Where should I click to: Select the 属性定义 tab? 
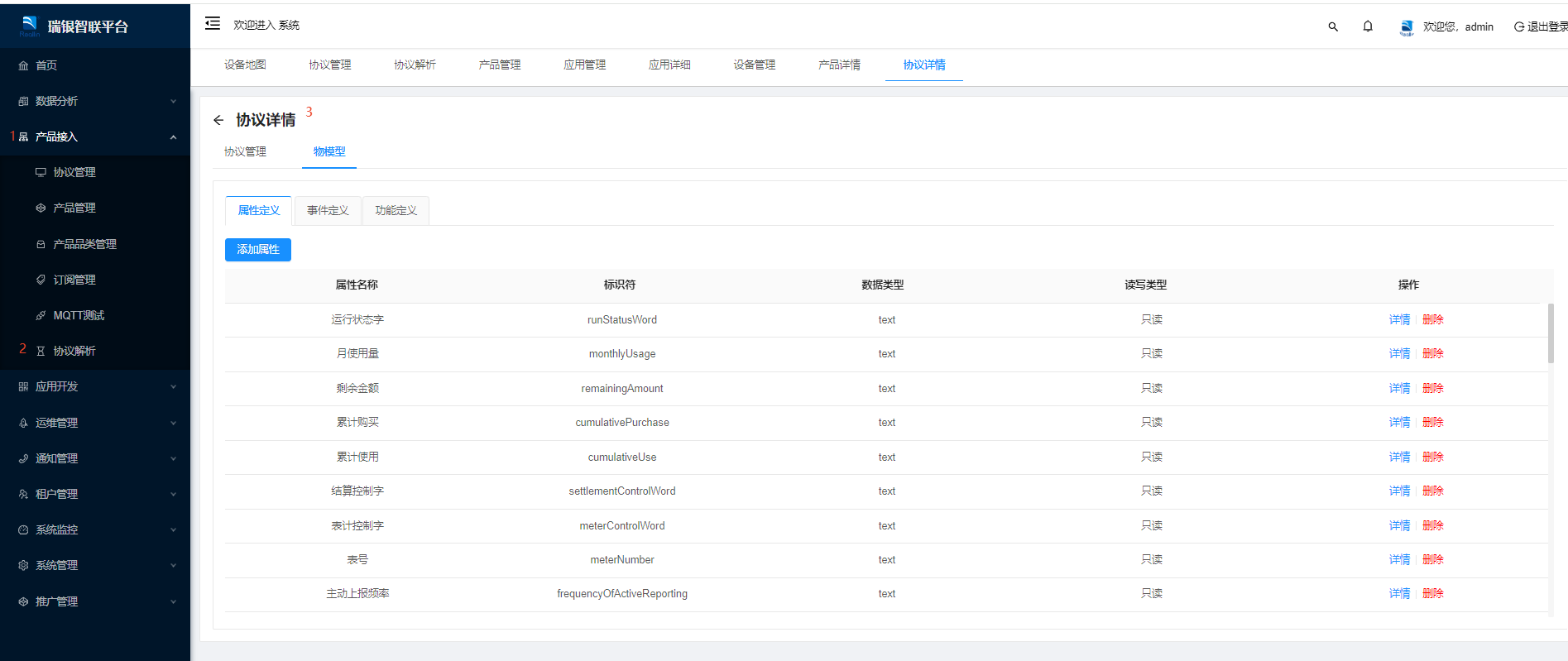pyautogui.click(x=258, y=210)
